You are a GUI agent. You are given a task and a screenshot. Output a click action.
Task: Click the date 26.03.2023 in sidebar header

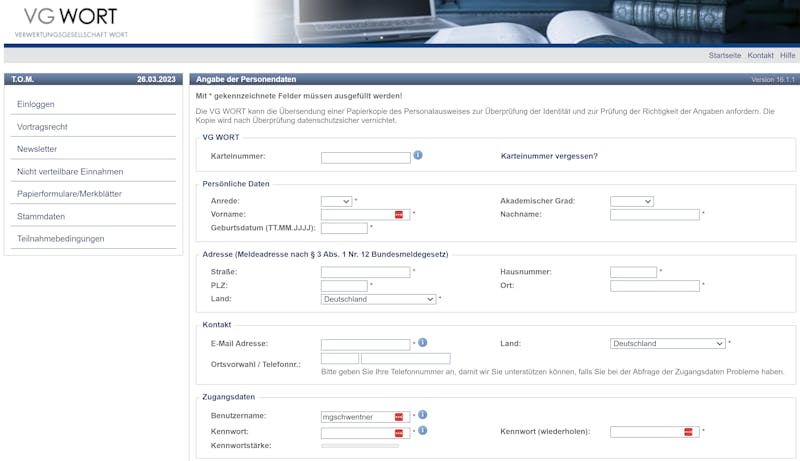click(x=156, y=79)
